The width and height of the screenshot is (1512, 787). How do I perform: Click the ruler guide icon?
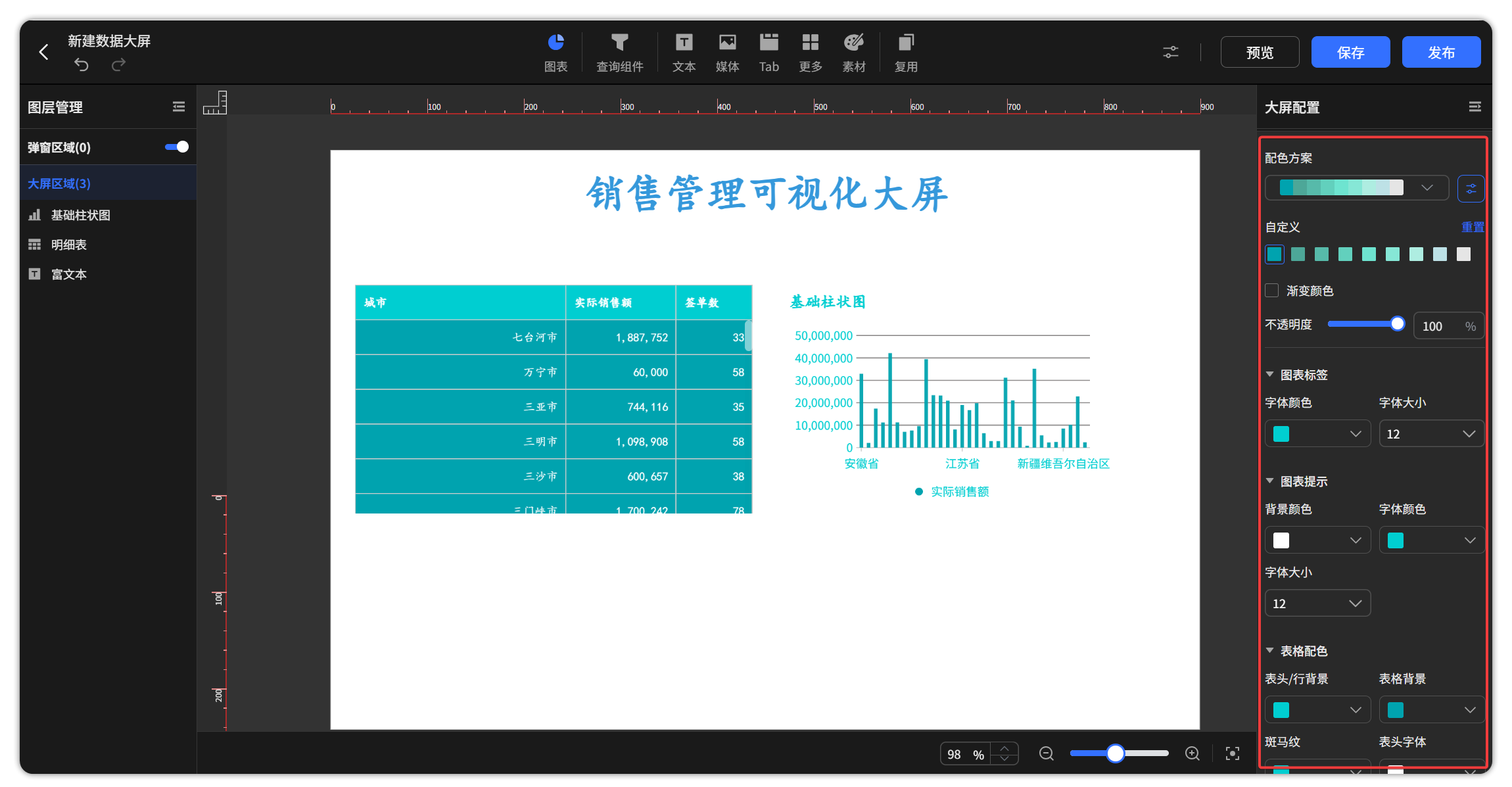(x=215, y=103)
